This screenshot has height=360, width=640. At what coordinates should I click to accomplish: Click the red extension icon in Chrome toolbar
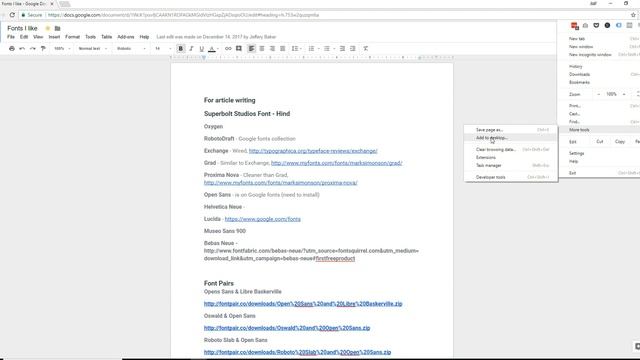pos(575,26)
